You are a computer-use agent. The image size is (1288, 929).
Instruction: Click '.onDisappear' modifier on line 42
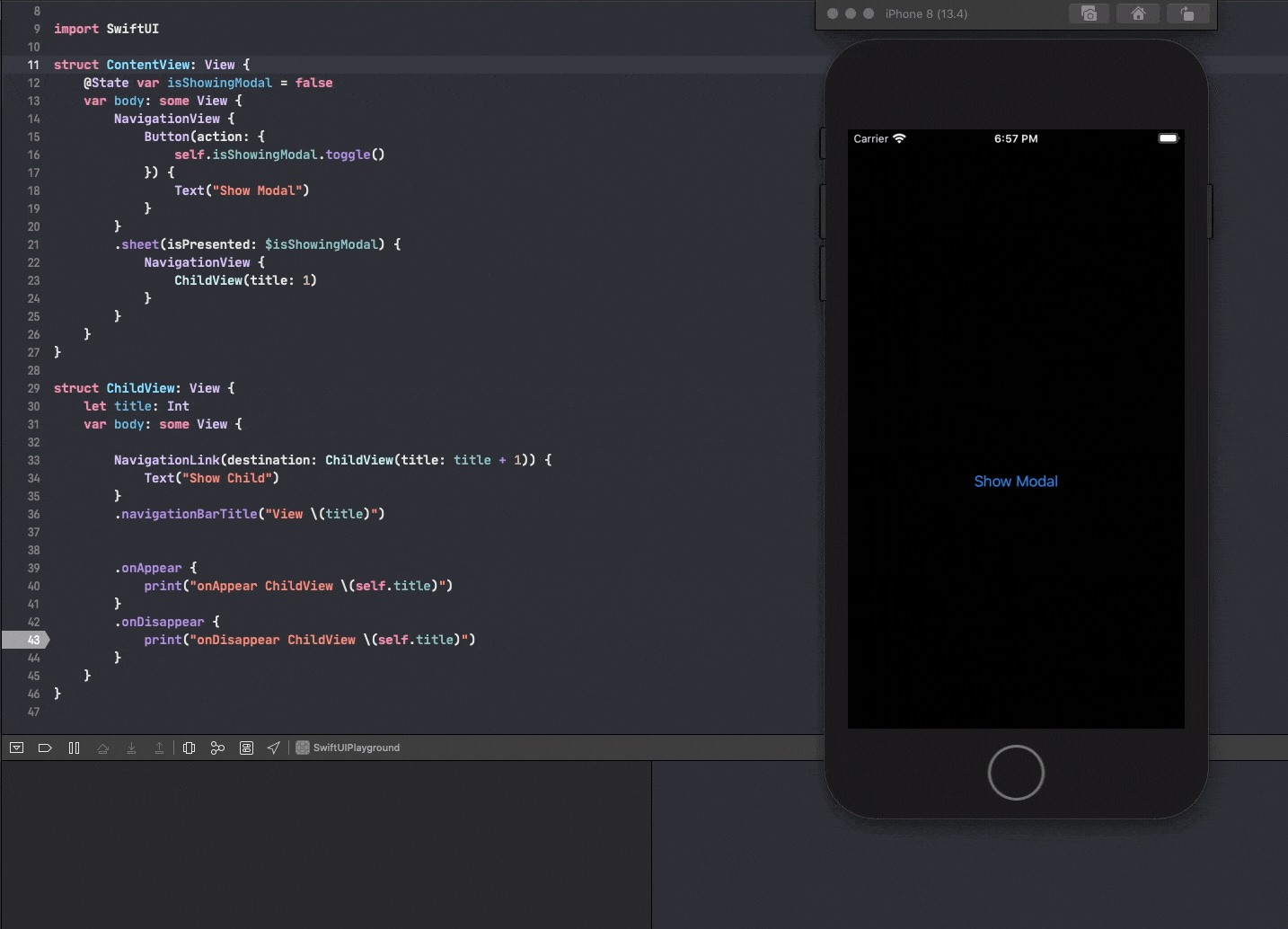[x=159, y=622]
